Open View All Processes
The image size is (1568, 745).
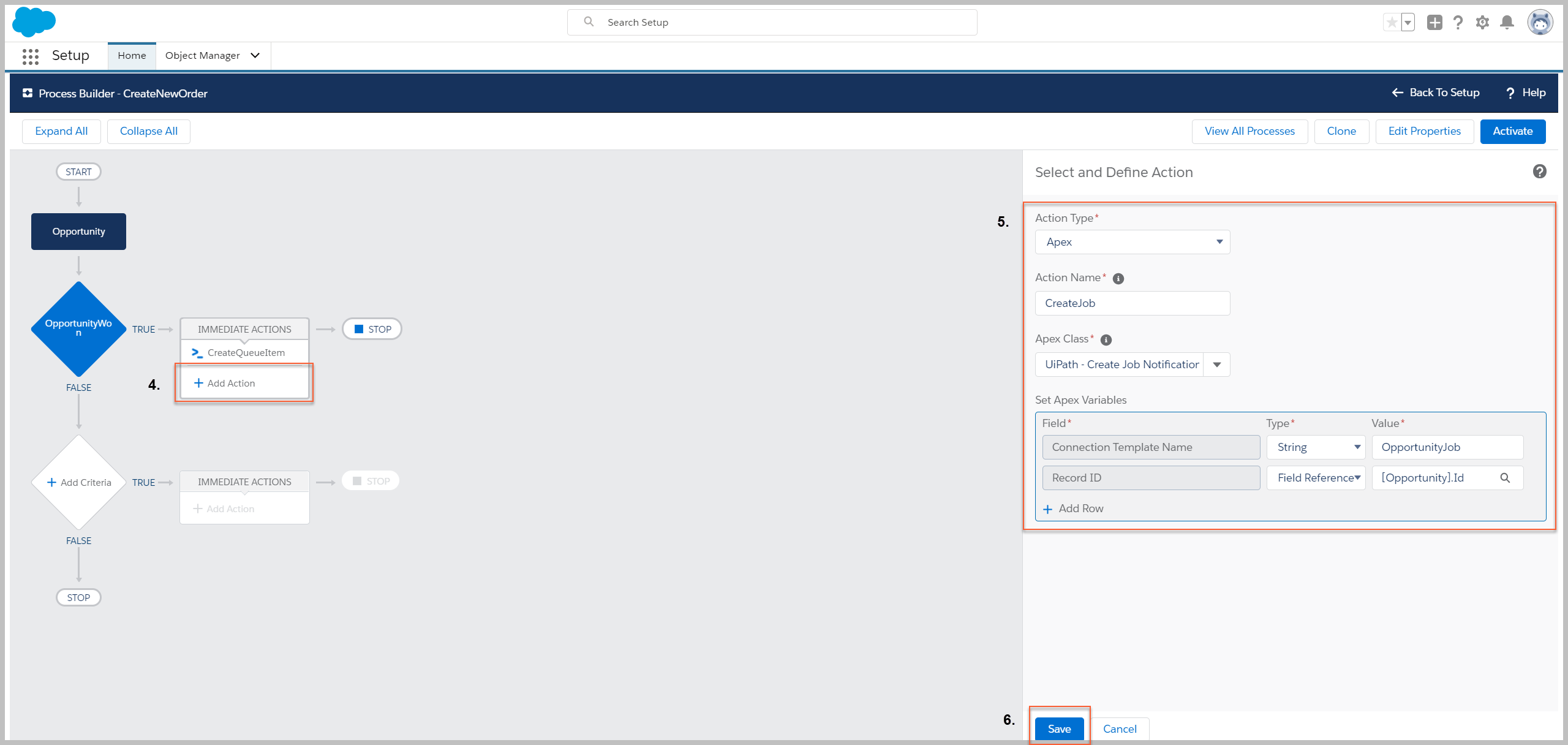(x=1249, y=131)
